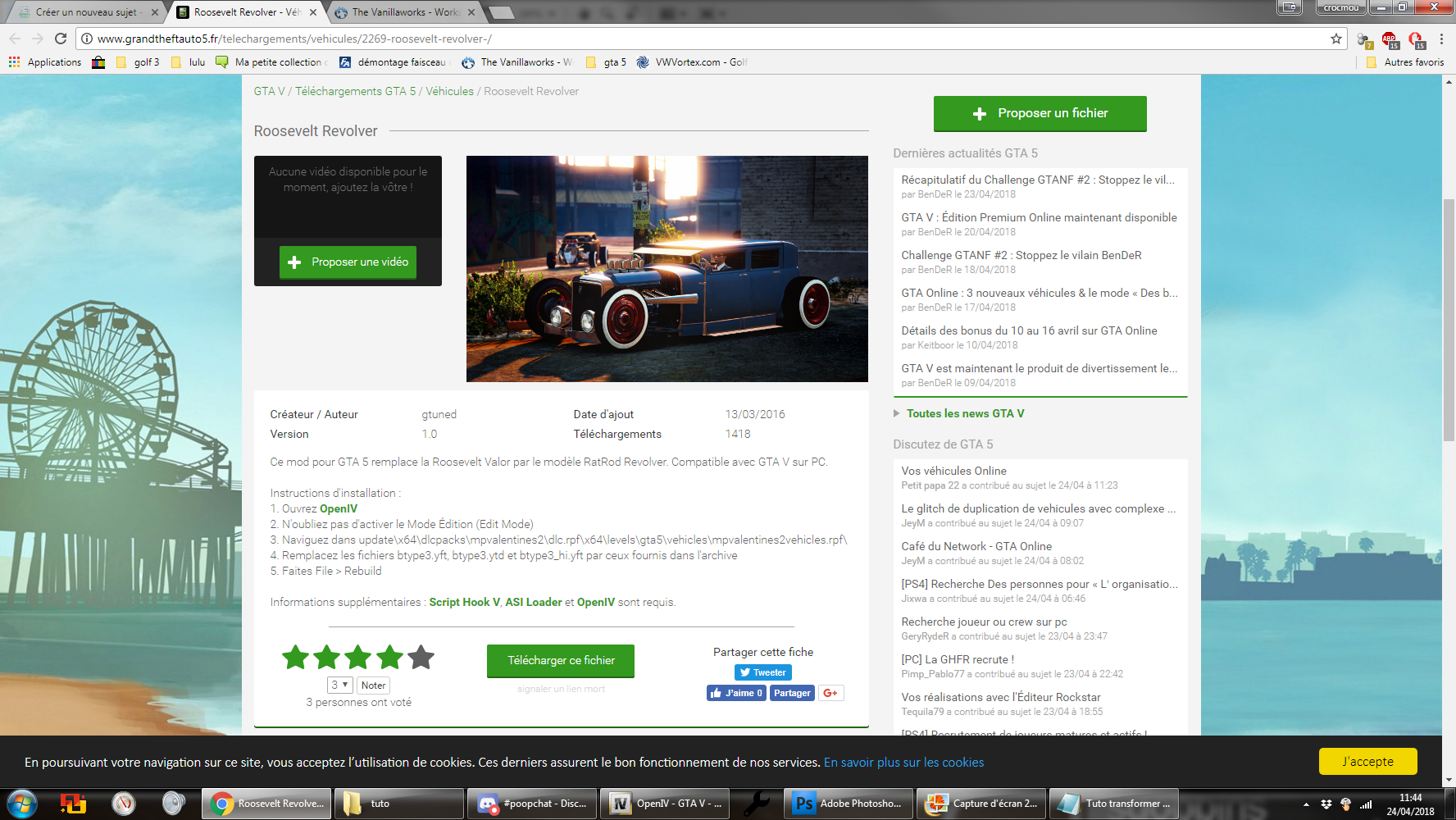The image size is (1456, 820).
Task: Switch to Adobe Photoshop in taskbar
Action: point(849,804)
